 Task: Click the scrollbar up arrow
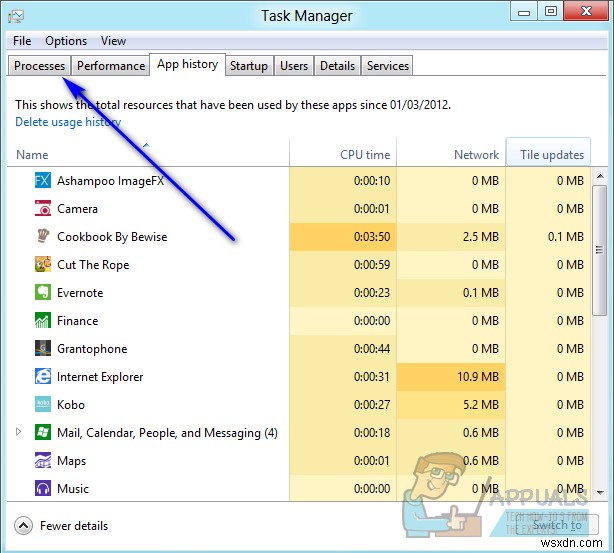point(600,176)
